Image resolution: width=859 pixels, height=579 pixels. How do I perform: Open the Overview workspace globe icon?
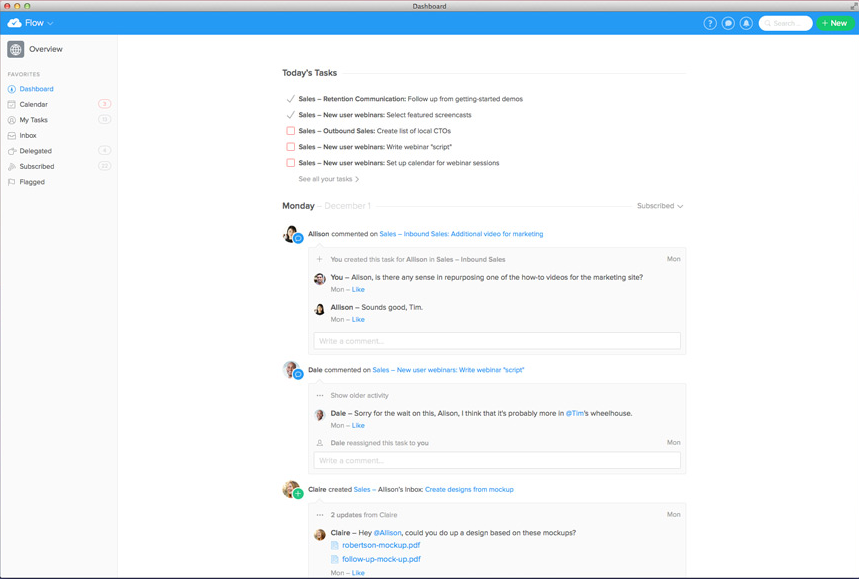[16, 48]
